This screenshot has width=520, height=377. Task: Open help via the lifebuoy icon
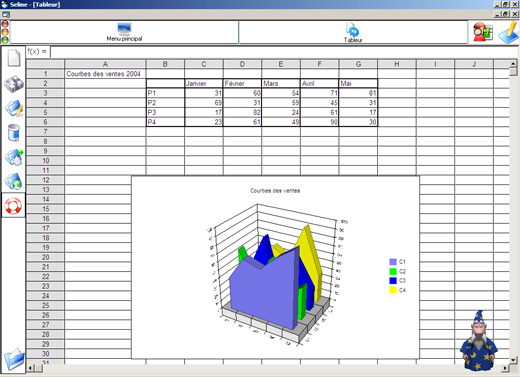click(13, 206)
